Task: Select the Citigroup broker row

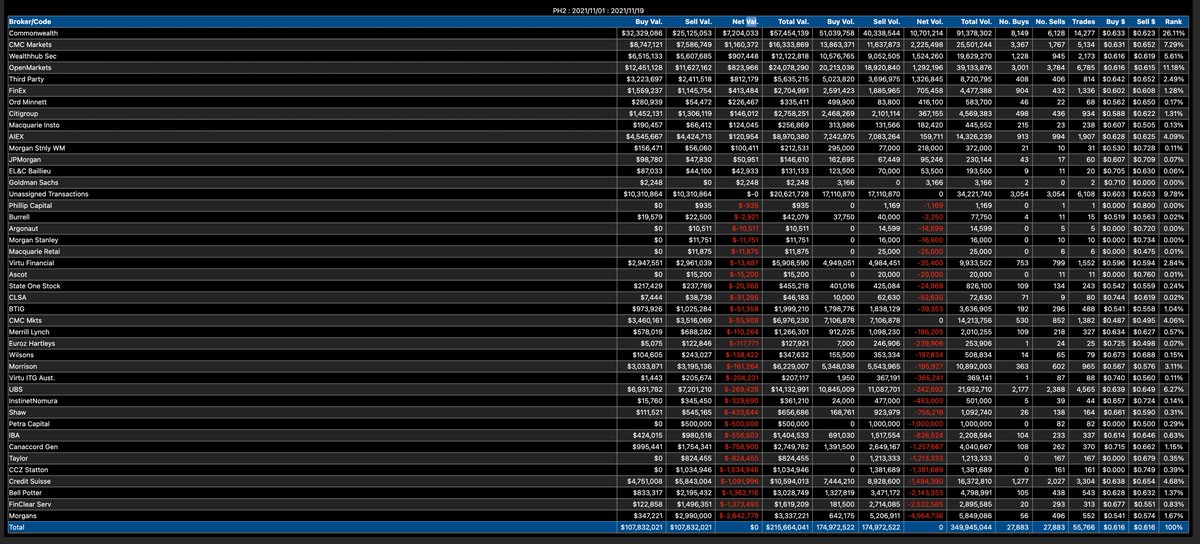Action: [x=600, y=116]
